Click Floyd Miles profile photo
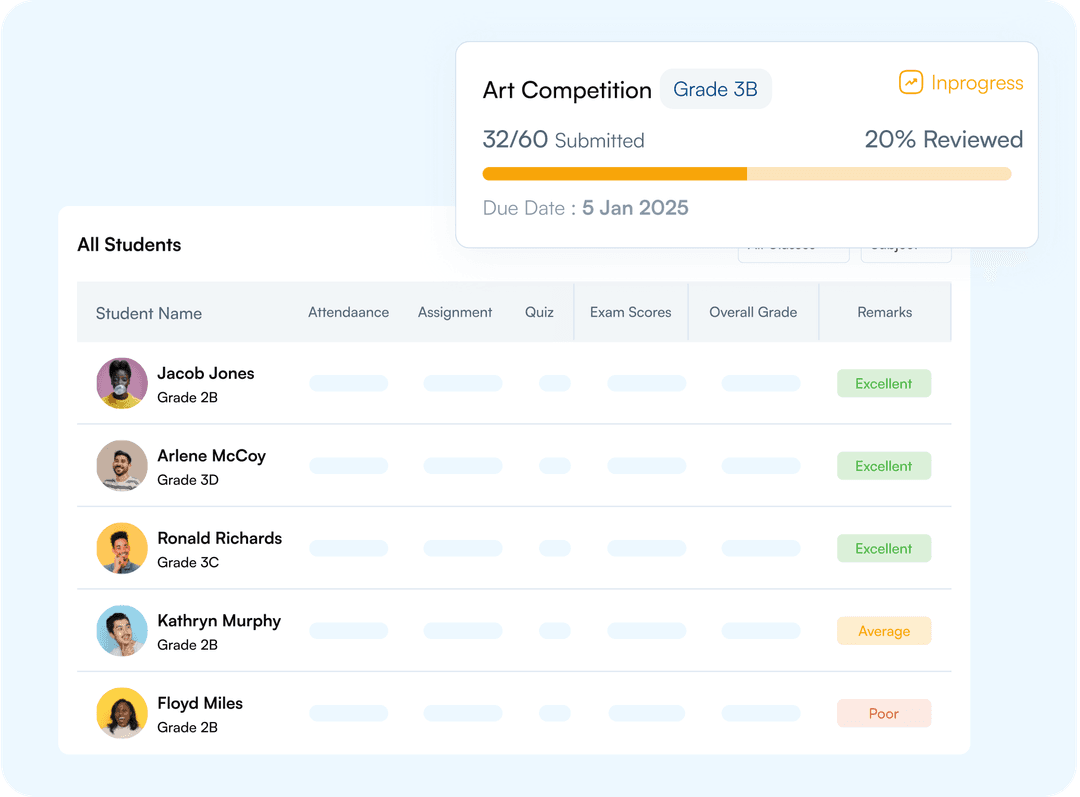Image resolution: width=1080 pixels, height=797 pixels. click(x=122, y=713)
